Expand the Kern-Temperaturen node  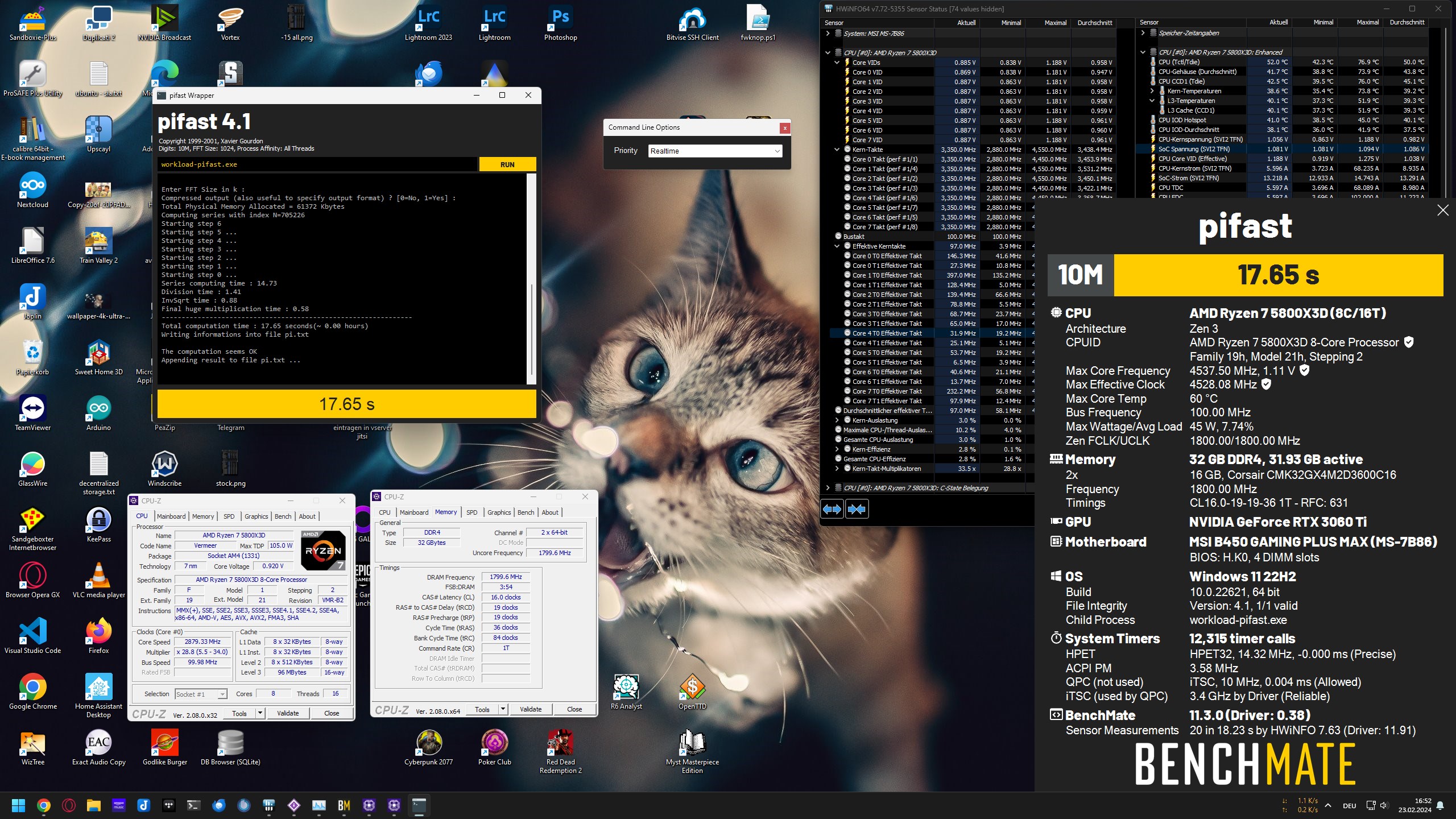[x=1152, y=91]
